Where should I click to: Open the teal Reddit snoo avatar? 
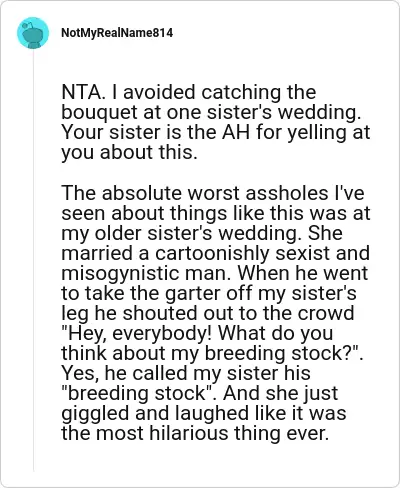[33, 33]
